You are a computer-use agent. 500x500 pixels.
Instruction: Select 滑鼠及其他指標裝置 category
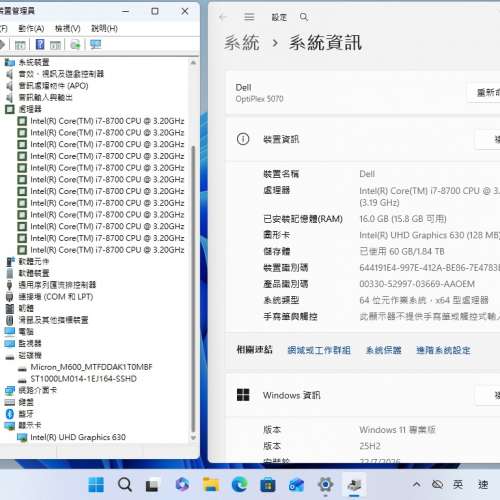53,320
